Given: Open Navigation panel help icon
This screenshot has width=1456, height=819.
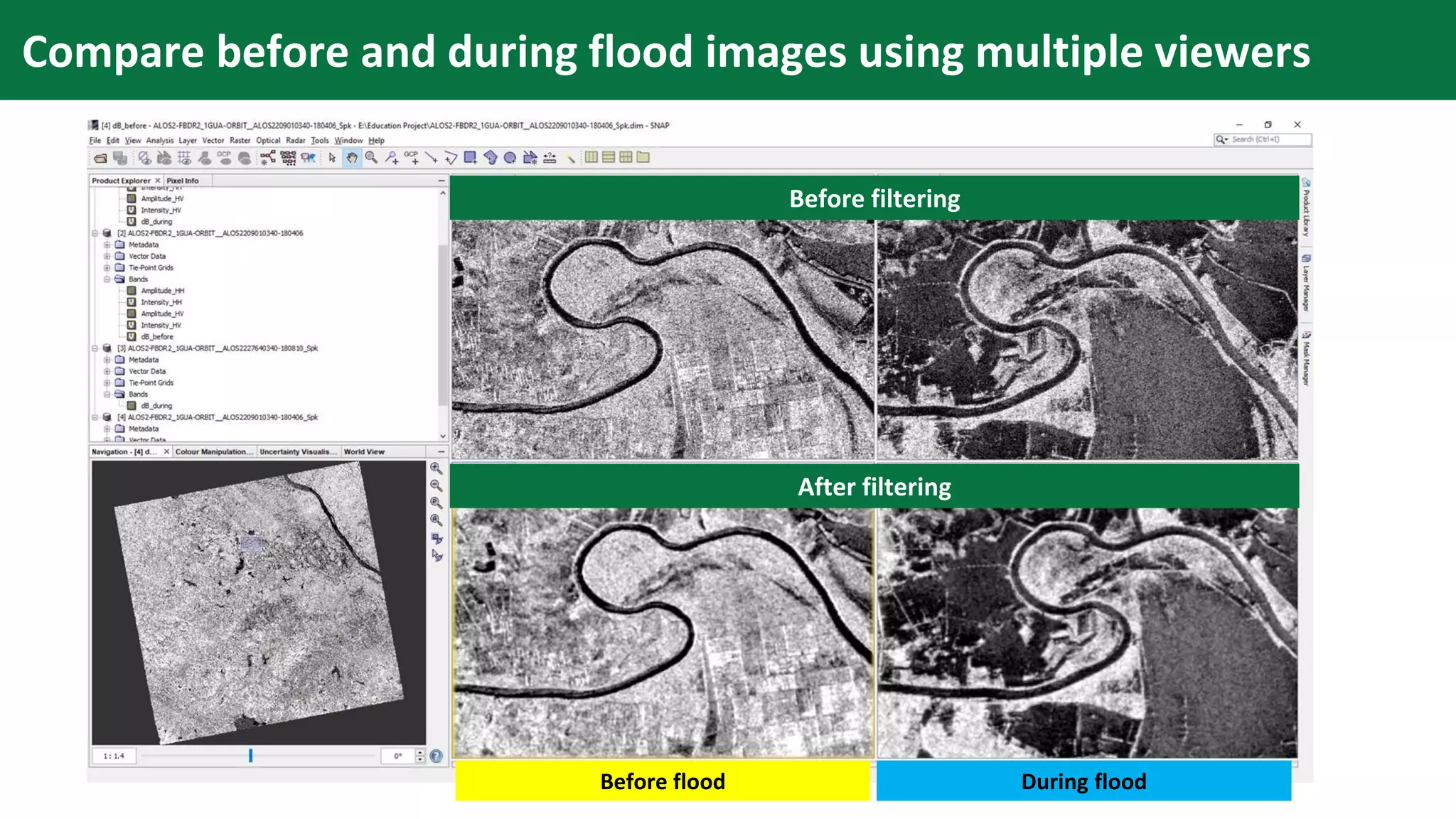Looking at the screenshot, I should (437, 756).
